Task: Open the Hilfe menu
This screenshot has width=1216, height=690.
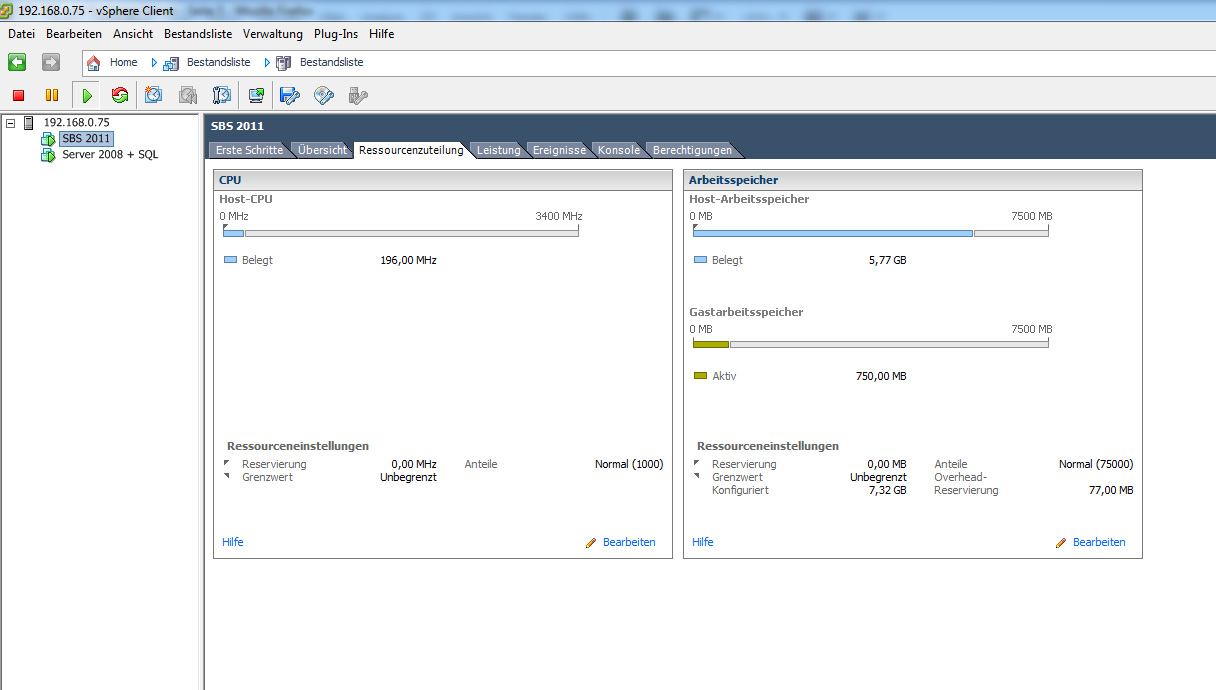Action: coord(382,34)
